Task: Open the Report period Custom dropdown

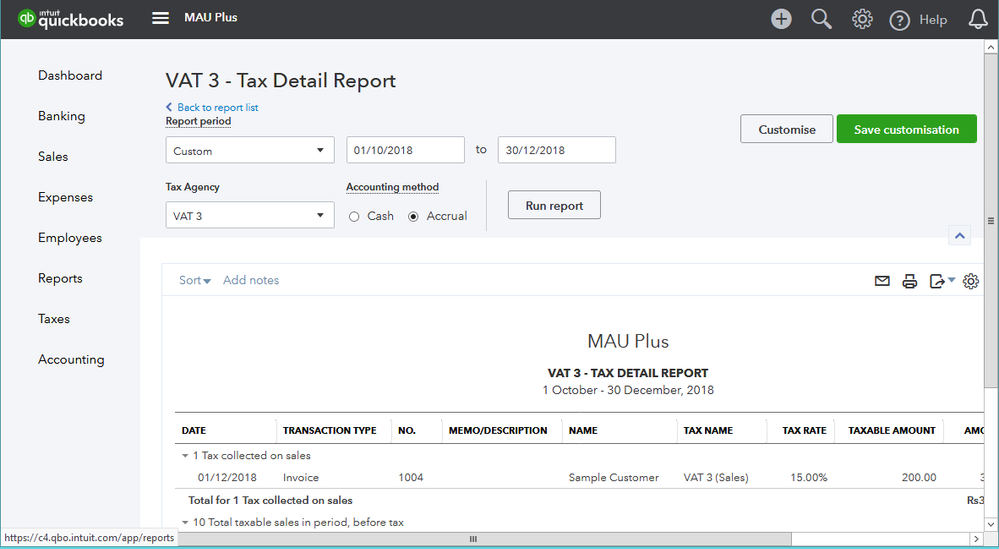Action: [x=250, y=150]
